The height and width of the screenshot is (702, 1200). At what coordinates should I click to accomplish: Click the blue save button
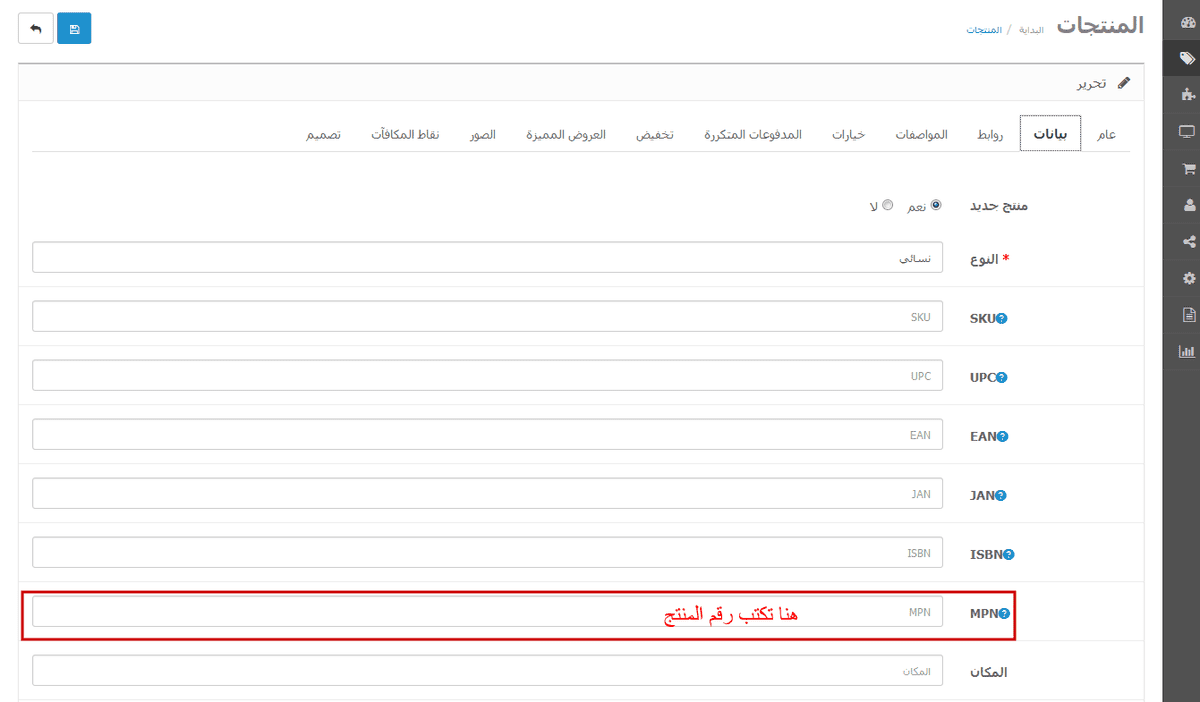pos(74,28)
